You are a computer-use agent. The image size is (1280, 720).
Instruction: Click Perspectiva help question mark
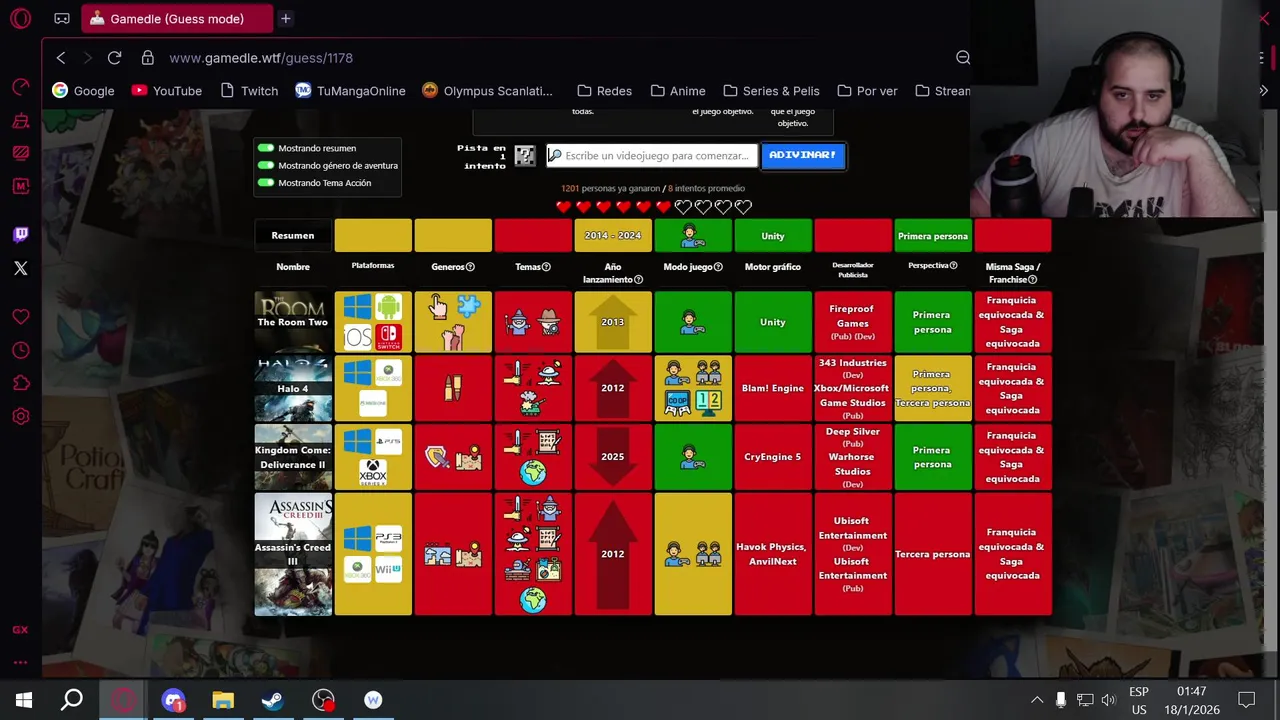click(953, 266)
